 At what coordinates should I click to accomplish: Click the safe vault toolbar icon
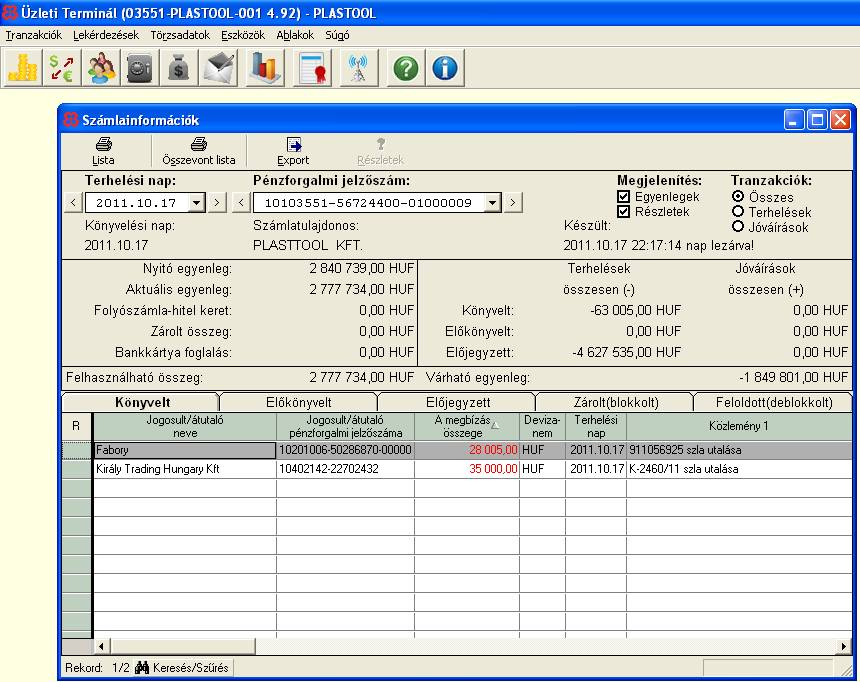click(139, 68)
